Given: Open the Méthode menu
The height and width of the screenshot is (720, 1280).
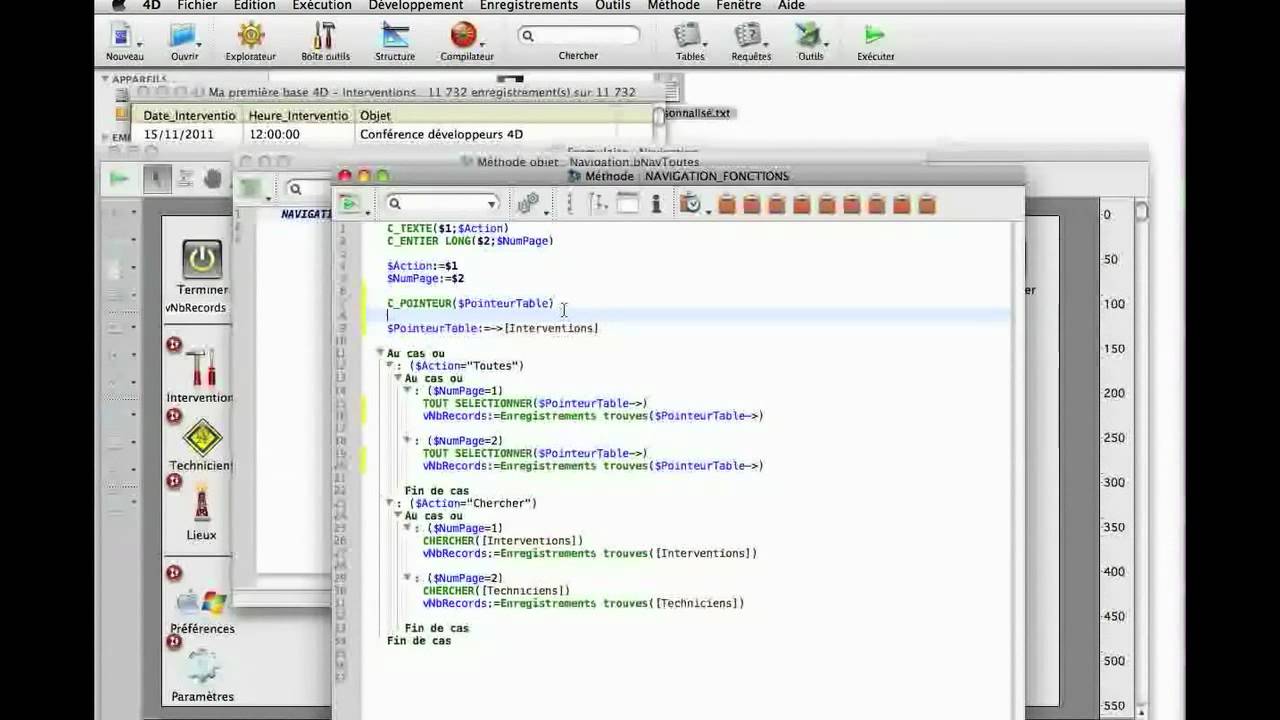Looking at the screenshot, I should [674, 5].
